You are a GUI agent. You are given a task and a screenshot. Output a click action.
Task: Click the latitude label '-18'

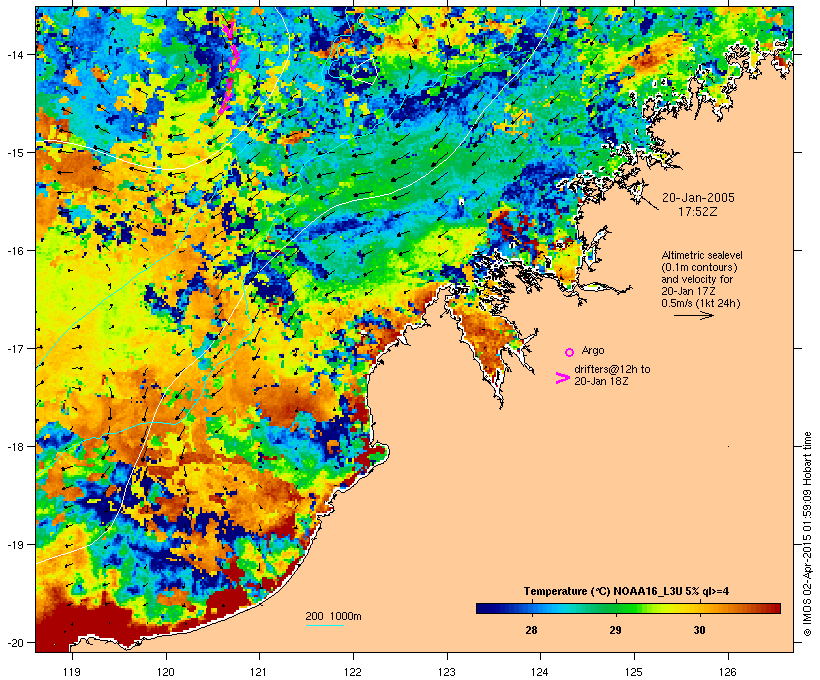coord(14,446)
